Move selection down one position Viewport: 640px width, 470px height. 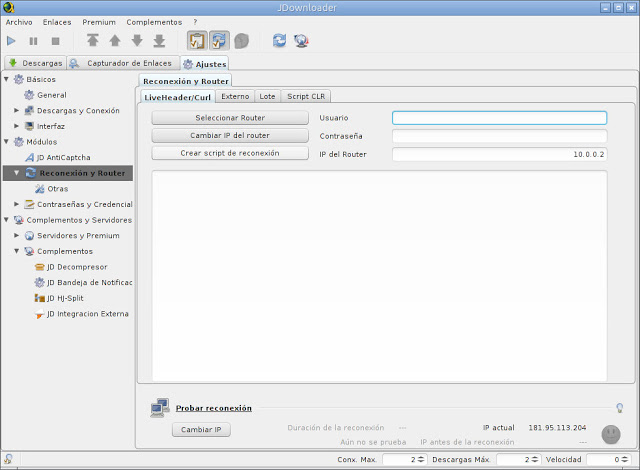[137, 40]
